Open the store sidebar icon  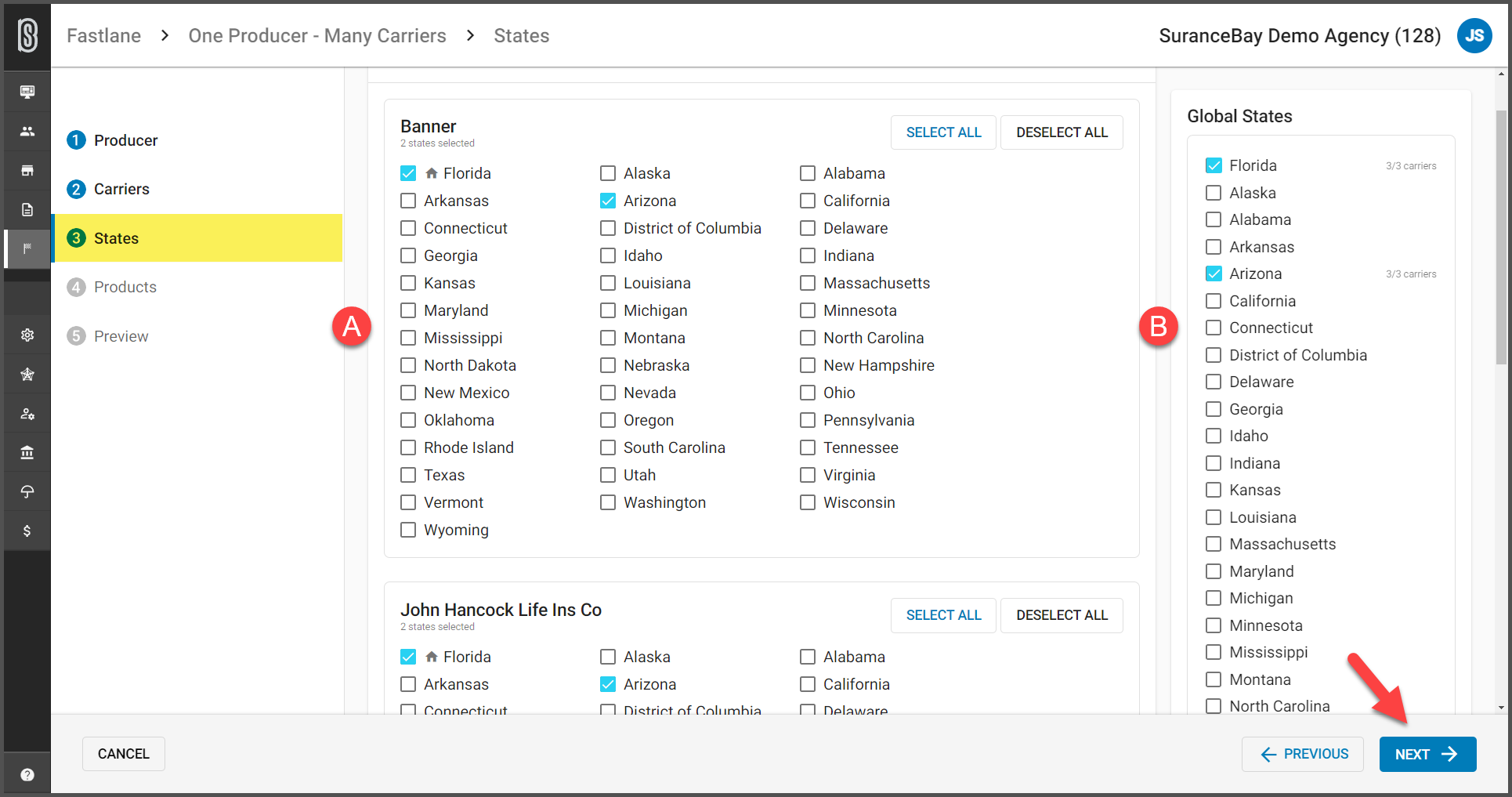coord(27,170)
